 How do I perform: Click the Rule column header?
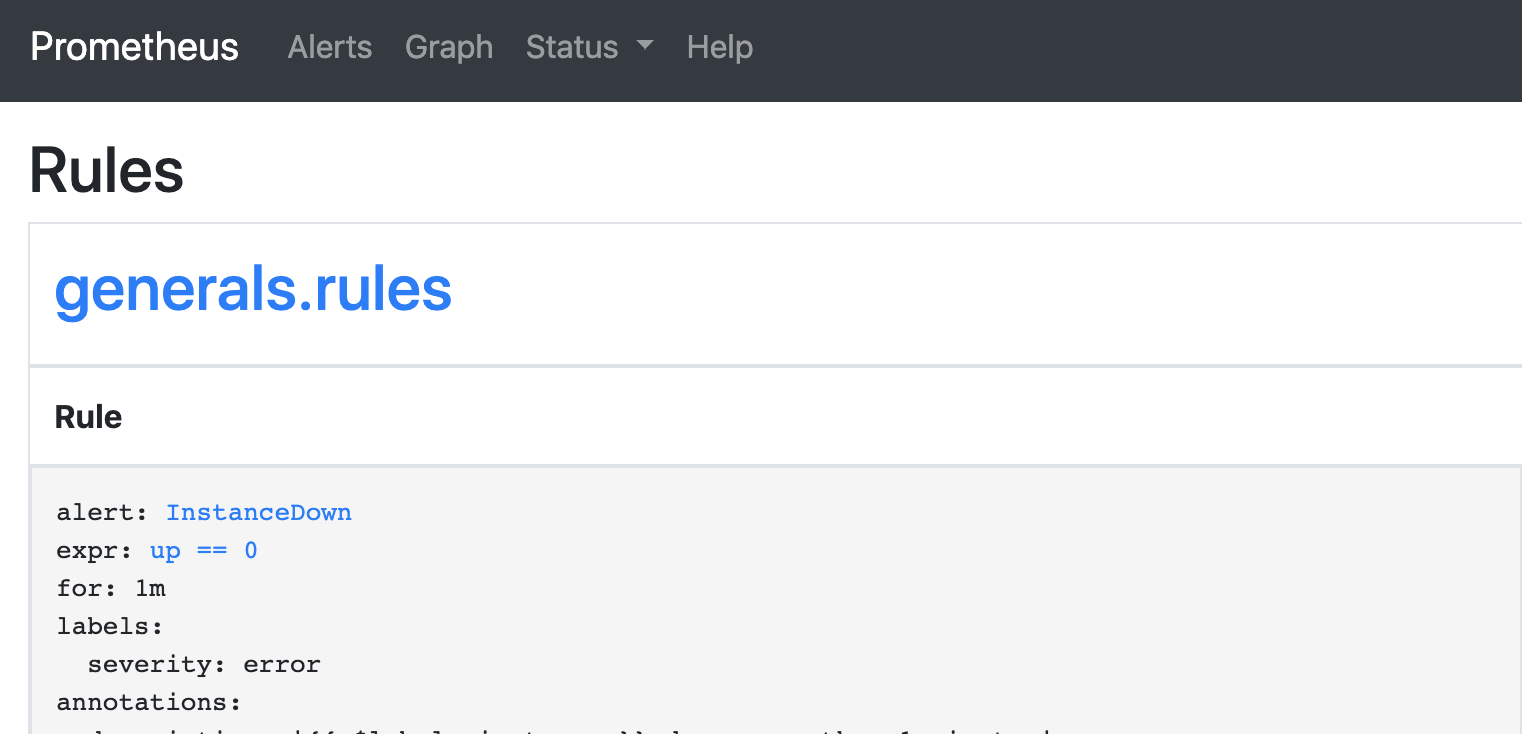coord(88,416)
